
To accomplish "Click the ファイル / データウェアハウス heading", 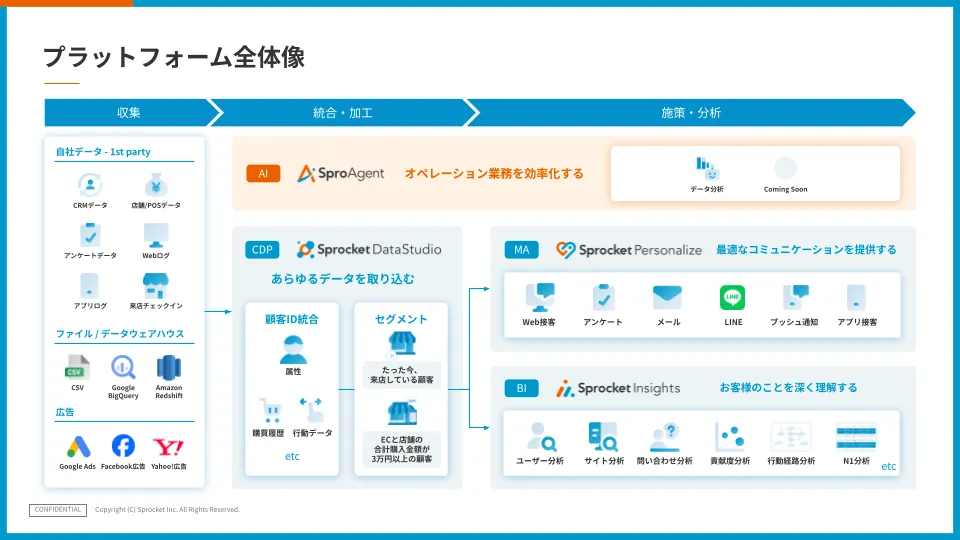I will [120, 334].
